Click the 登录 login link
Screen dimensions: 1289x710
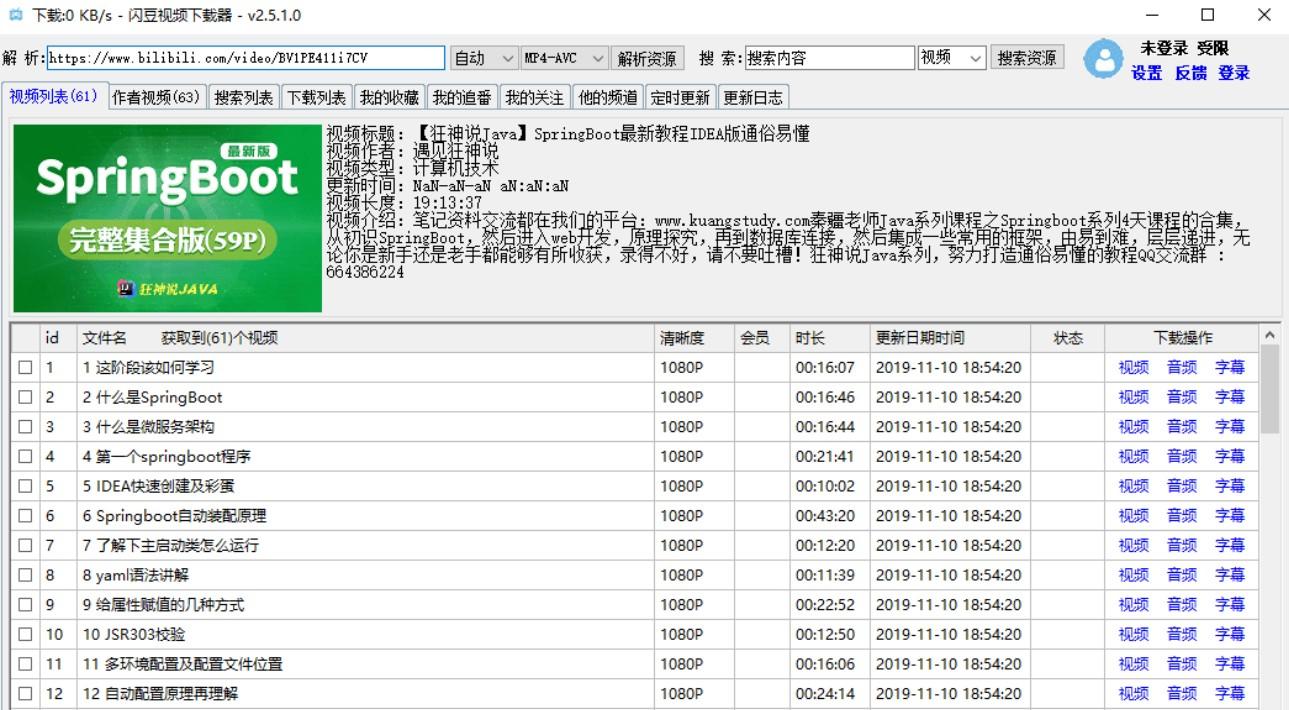click(x=1234, y=73)
